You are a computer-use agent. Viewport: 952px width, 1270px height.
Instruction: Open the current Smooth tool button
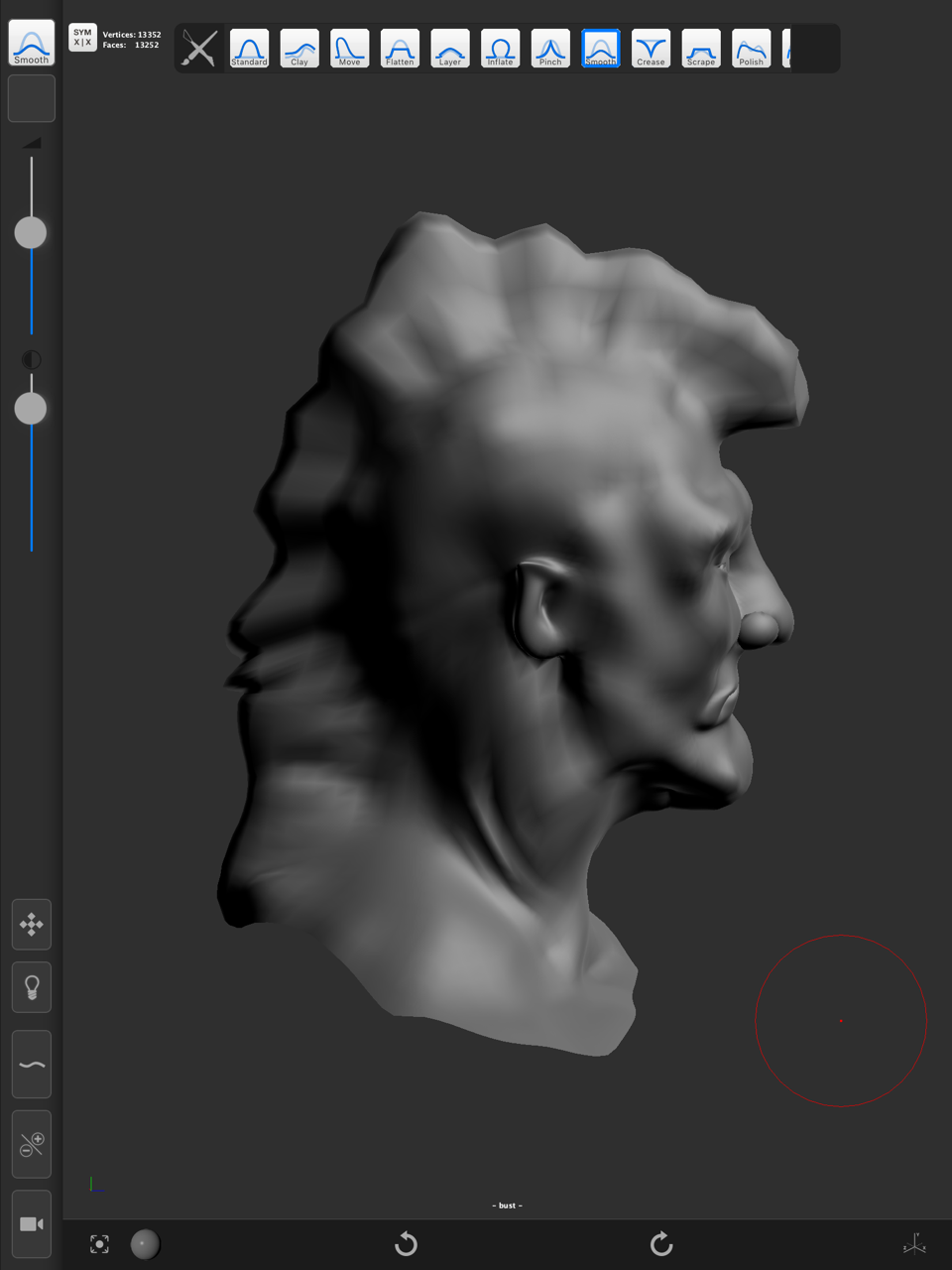(32, 43)
